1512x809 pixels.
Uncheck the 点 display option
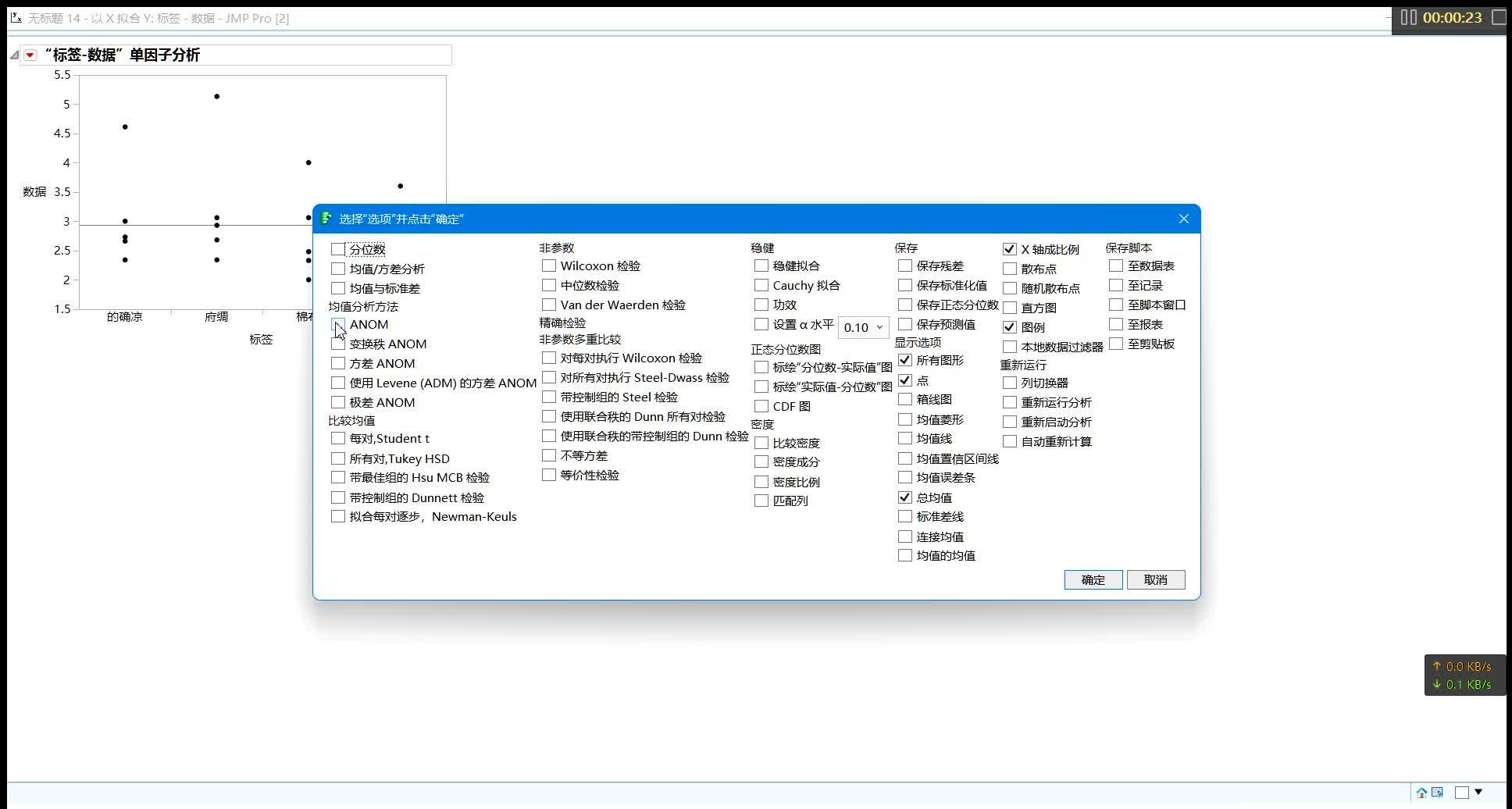[x=905, y=380]
